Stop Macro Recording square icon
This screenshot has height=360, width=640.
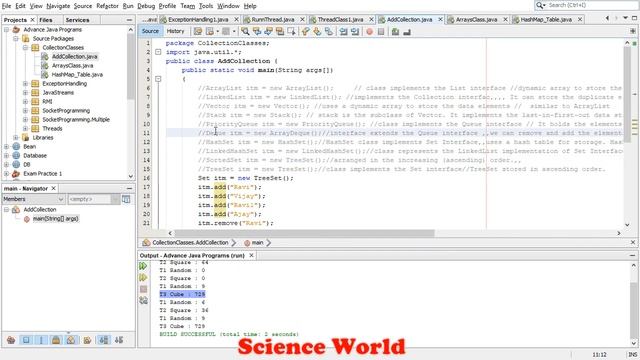coord(381,31)
